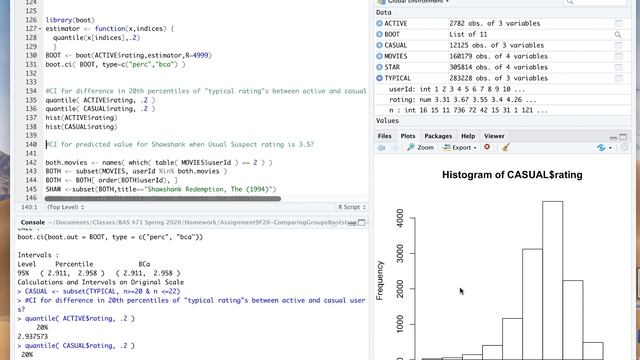Click hist(ACTIVE$rating) on line 137

tap(81, 118)
